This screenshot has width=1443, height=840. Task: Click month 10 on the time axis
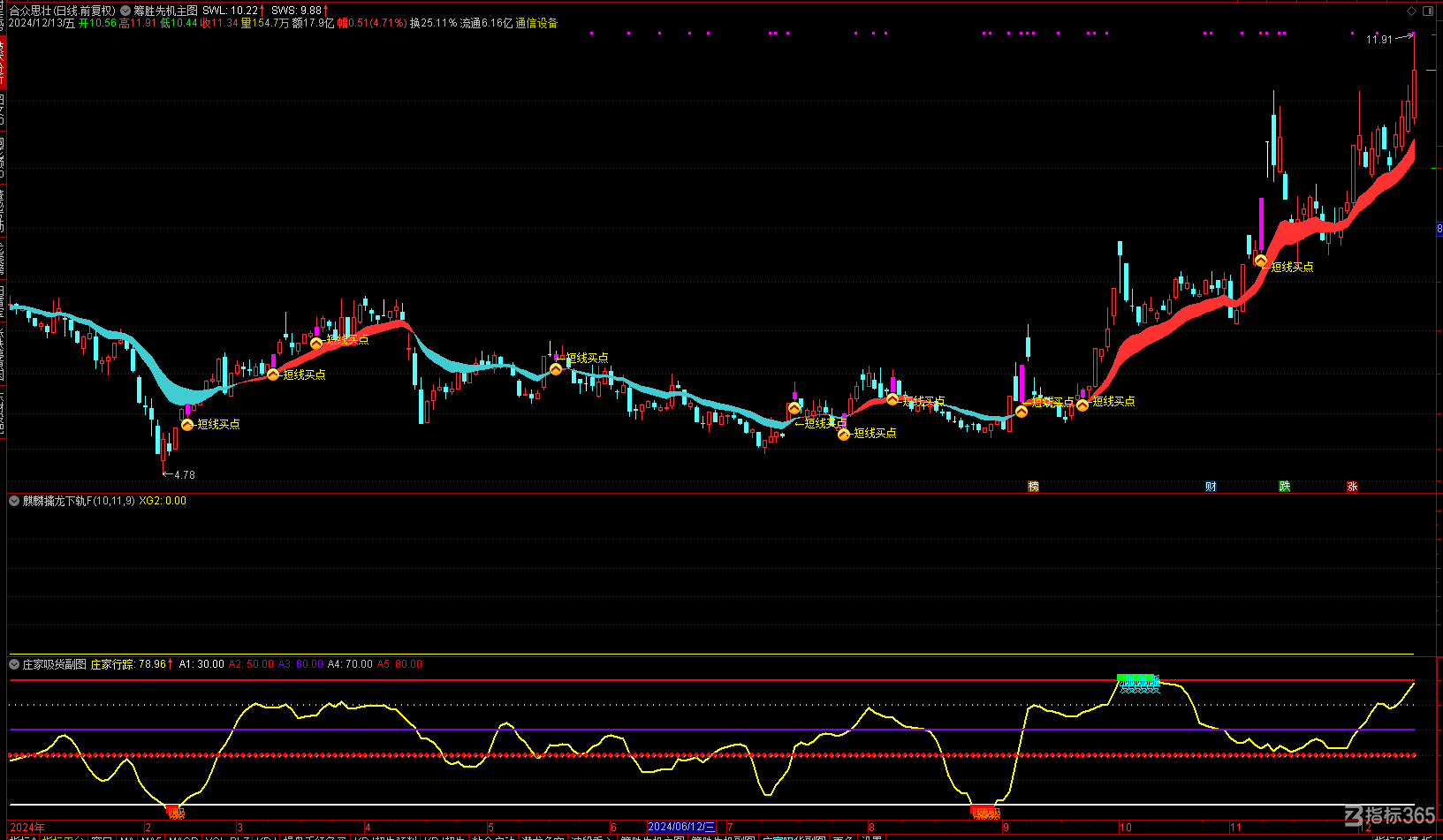1125,828
